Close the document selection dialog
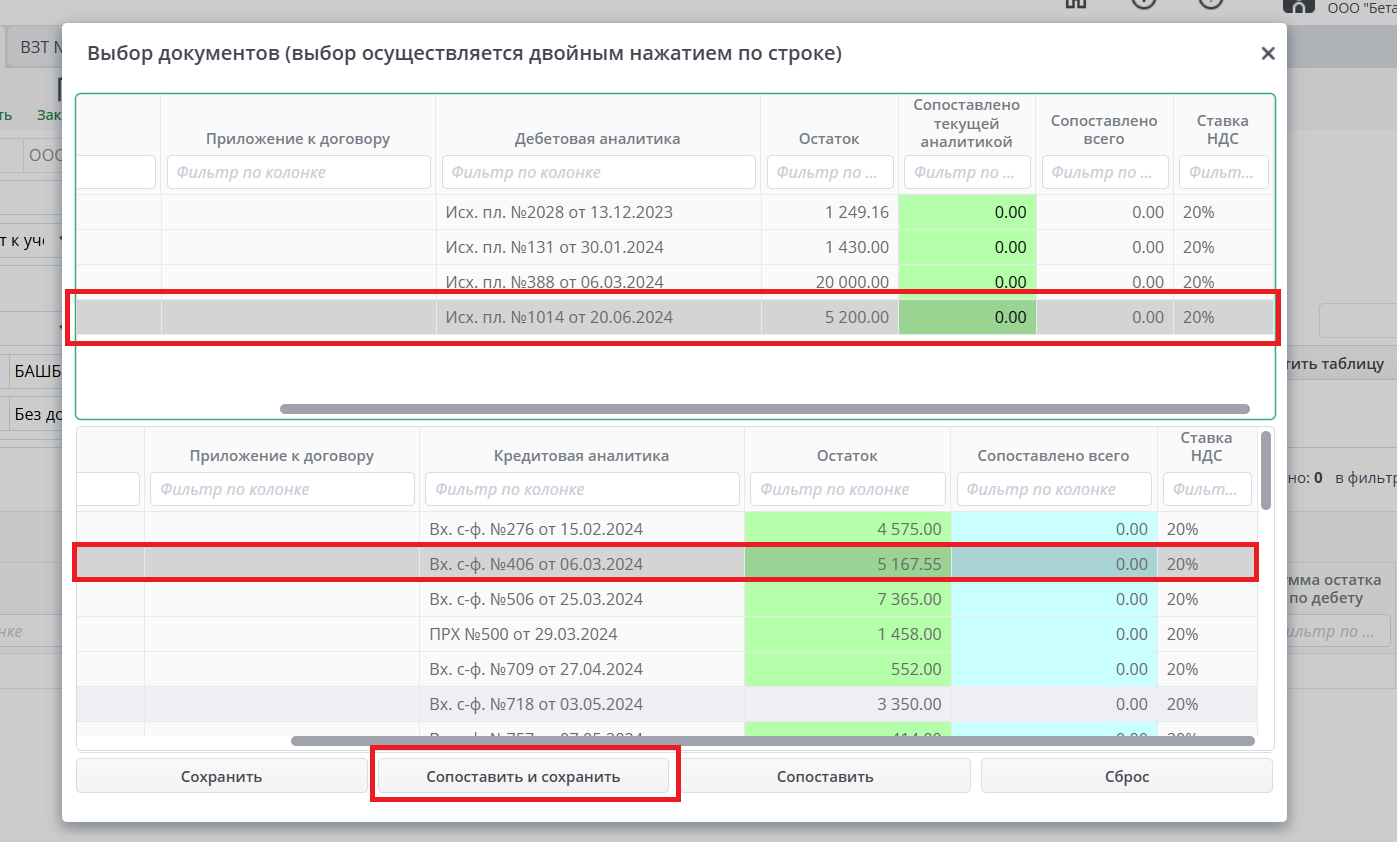Viewport: 1397px width, 842px height. pos(1267,54)
